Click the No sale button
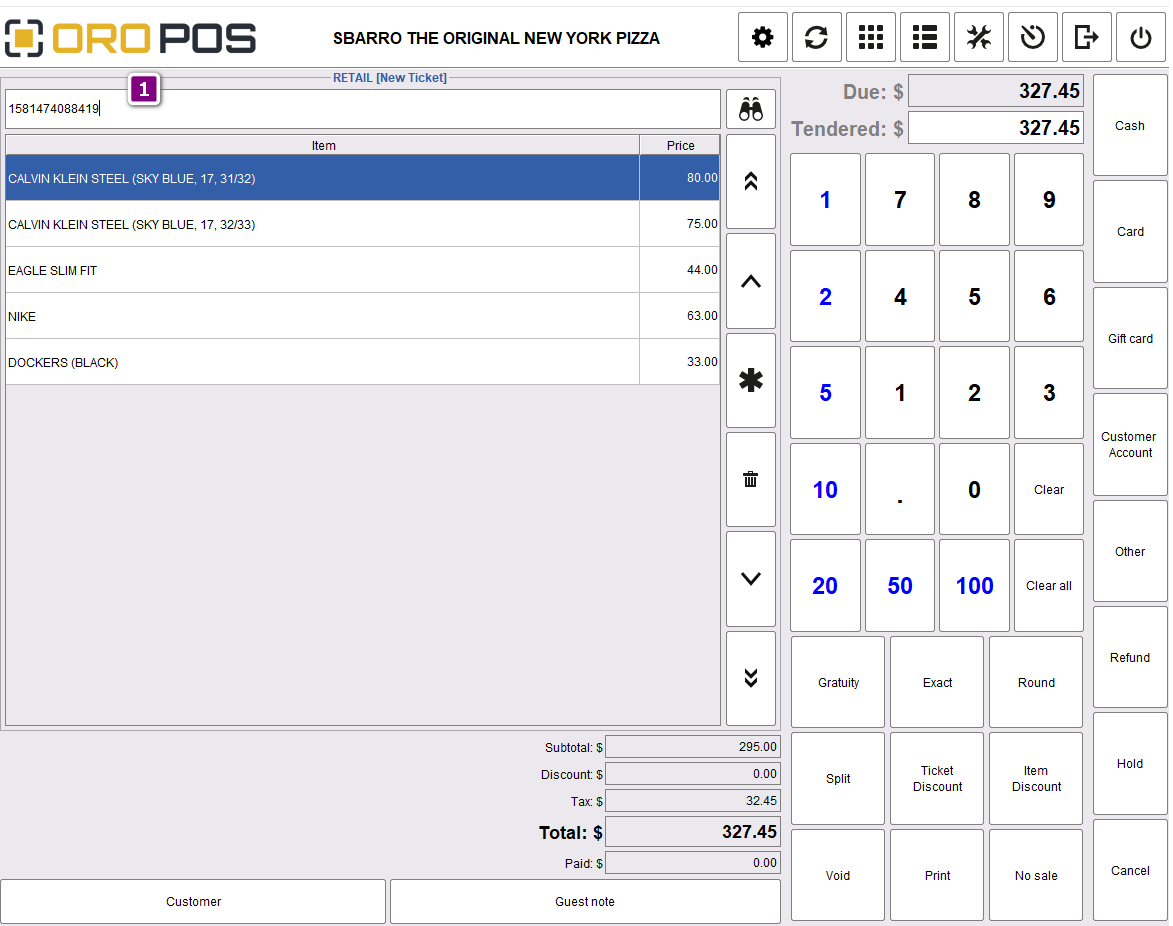1173x926 pixels. 1036,875
